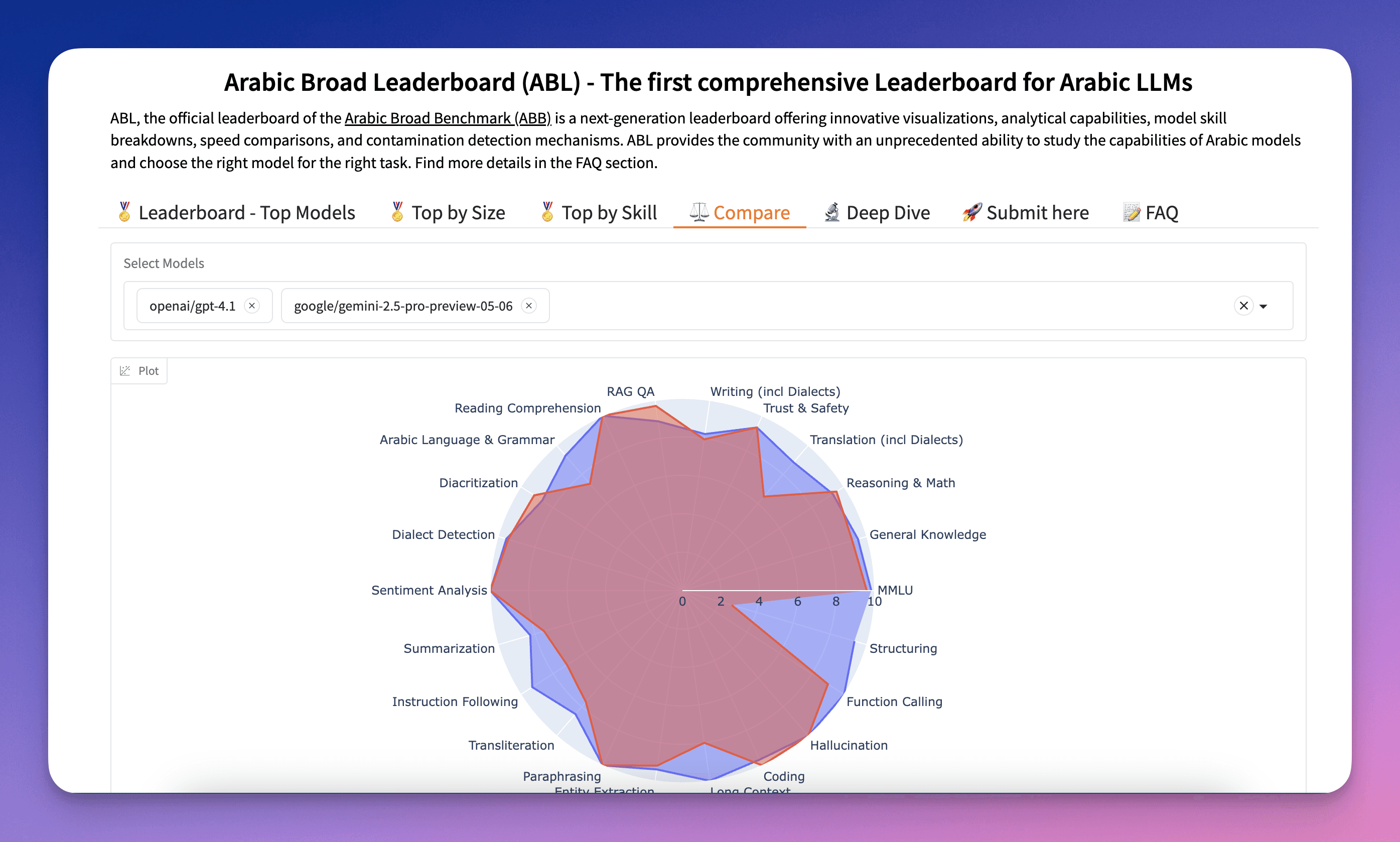1400x842 pixels.
Task: Click the scales icon on Compare
Action: (x=699, y=212)
